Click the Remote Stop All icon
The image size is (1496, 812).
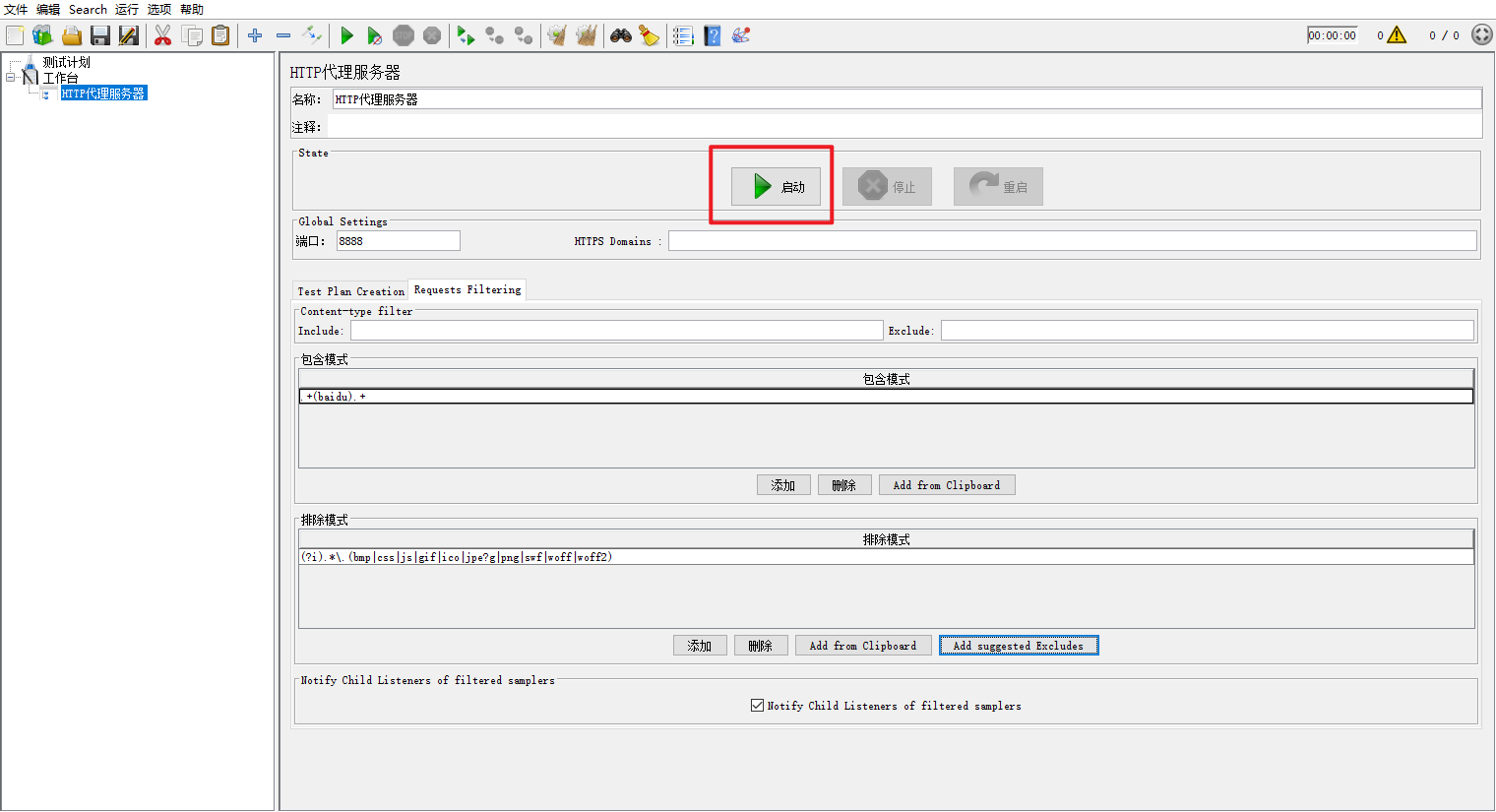coord(495,35)
